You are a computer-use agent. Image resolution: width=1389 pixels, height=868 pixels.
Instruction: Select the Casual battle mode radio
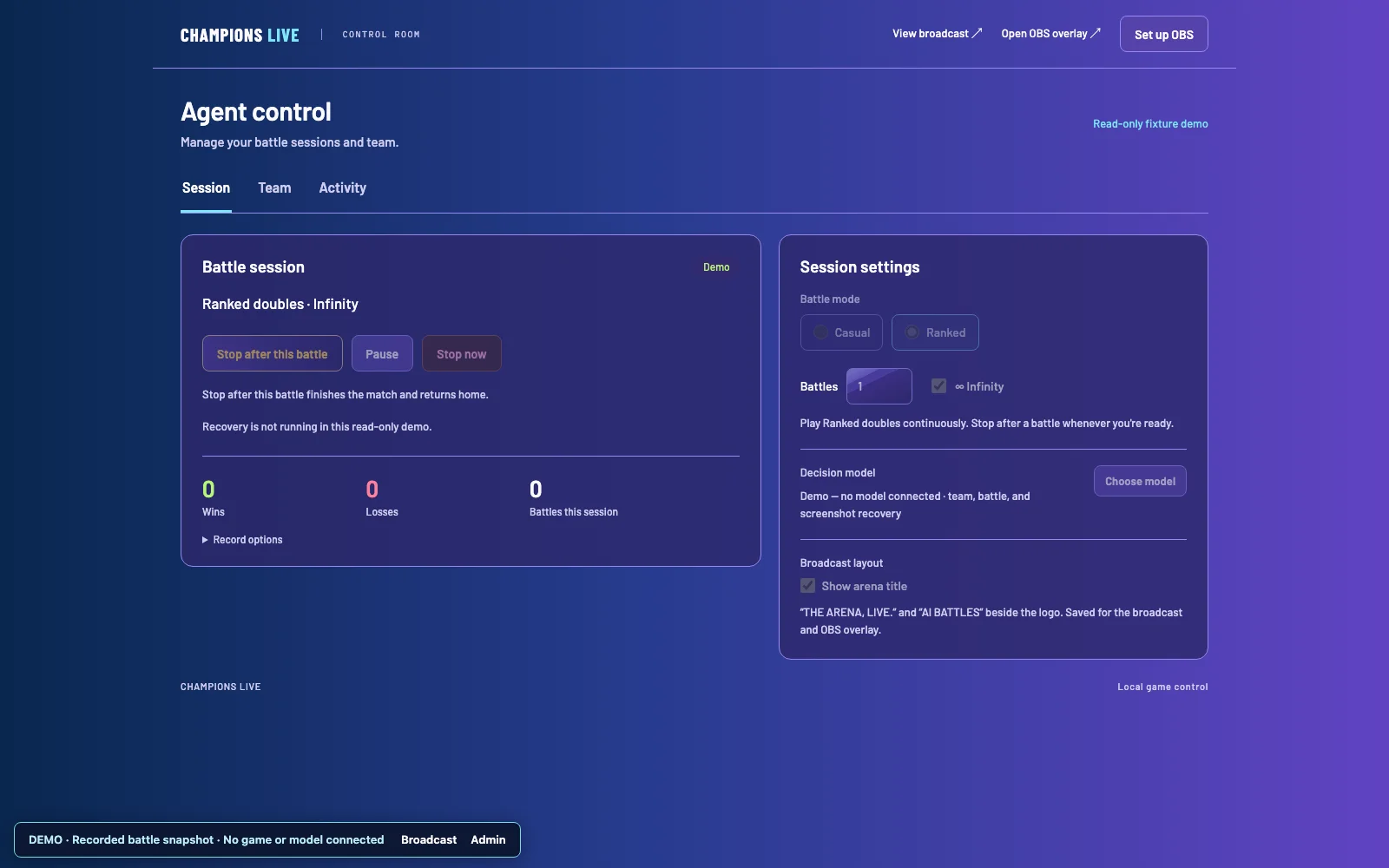coord(841,332)
